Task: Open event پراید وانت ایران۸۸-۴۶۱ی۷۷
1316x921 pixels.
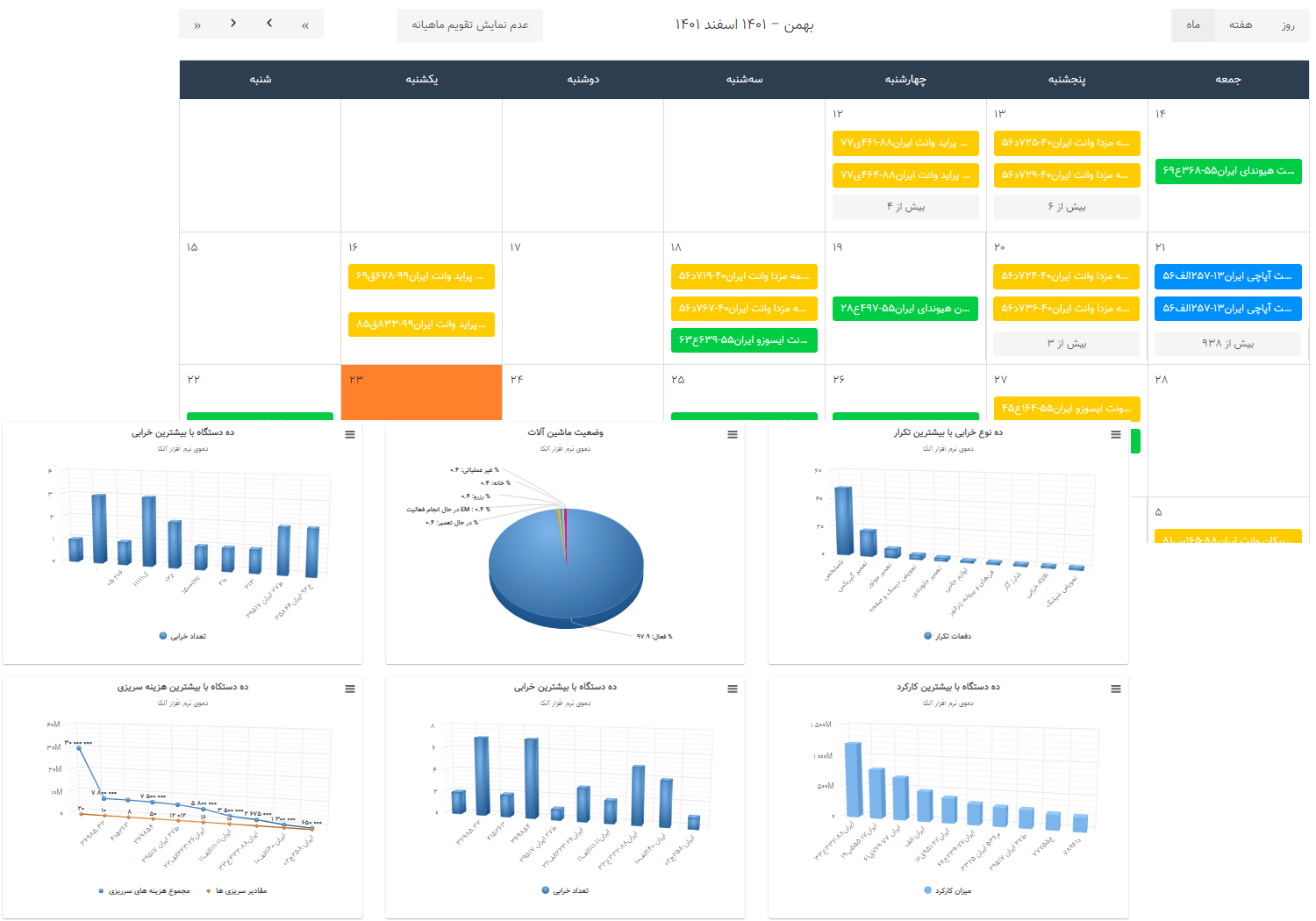Action: pos(905,143)
